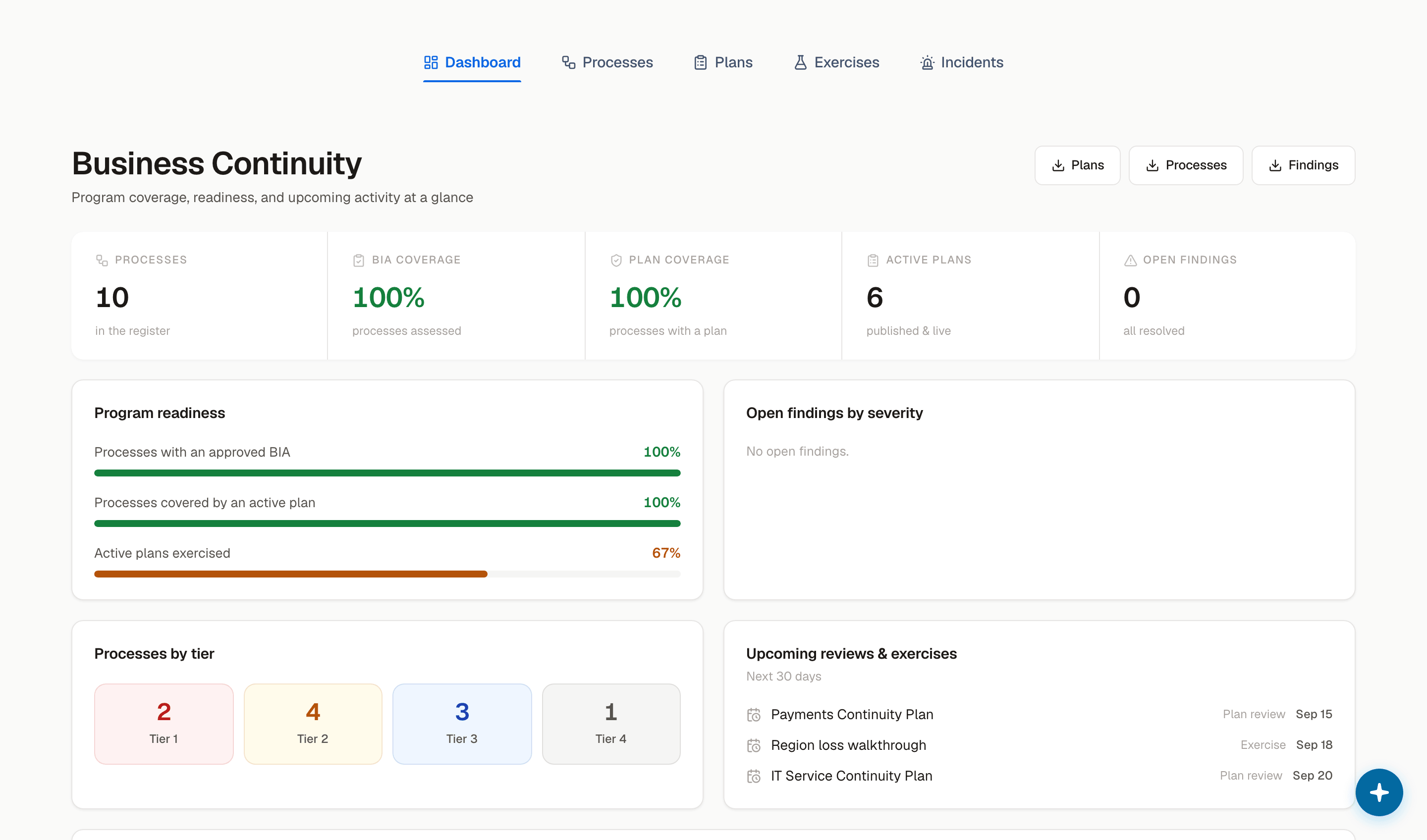This screenshot has width=1427, height=840.
Task: Click the Dashboard grid icon
Action: (x=431, y=62)
